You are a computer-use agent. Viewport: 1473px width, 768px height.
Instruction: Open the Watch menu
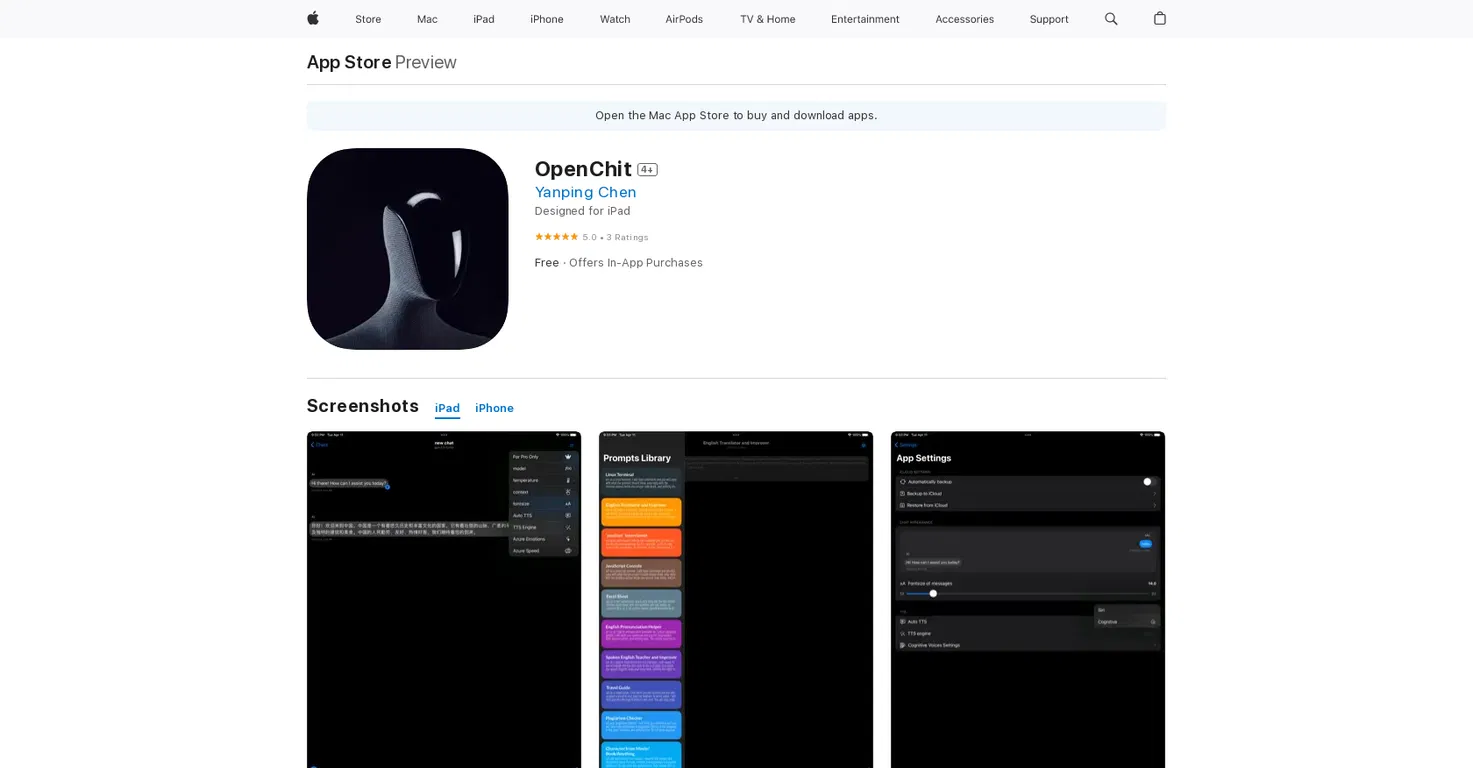[x=615, y=19]
